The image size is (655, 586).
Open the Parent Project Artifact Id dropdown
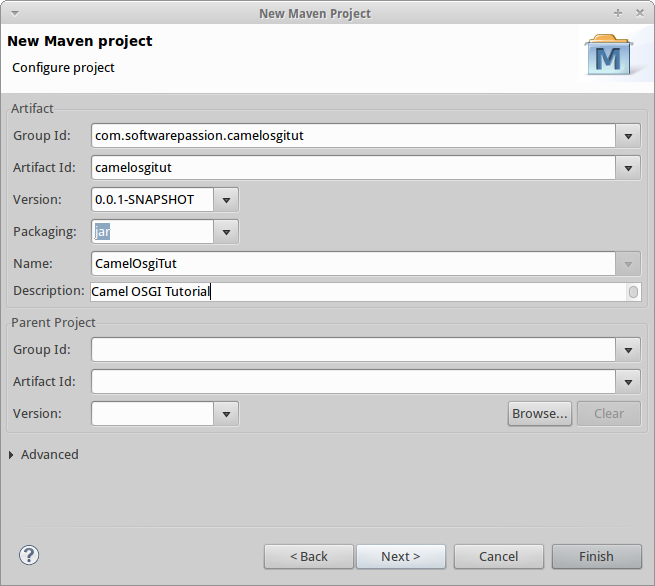[628, 382]
